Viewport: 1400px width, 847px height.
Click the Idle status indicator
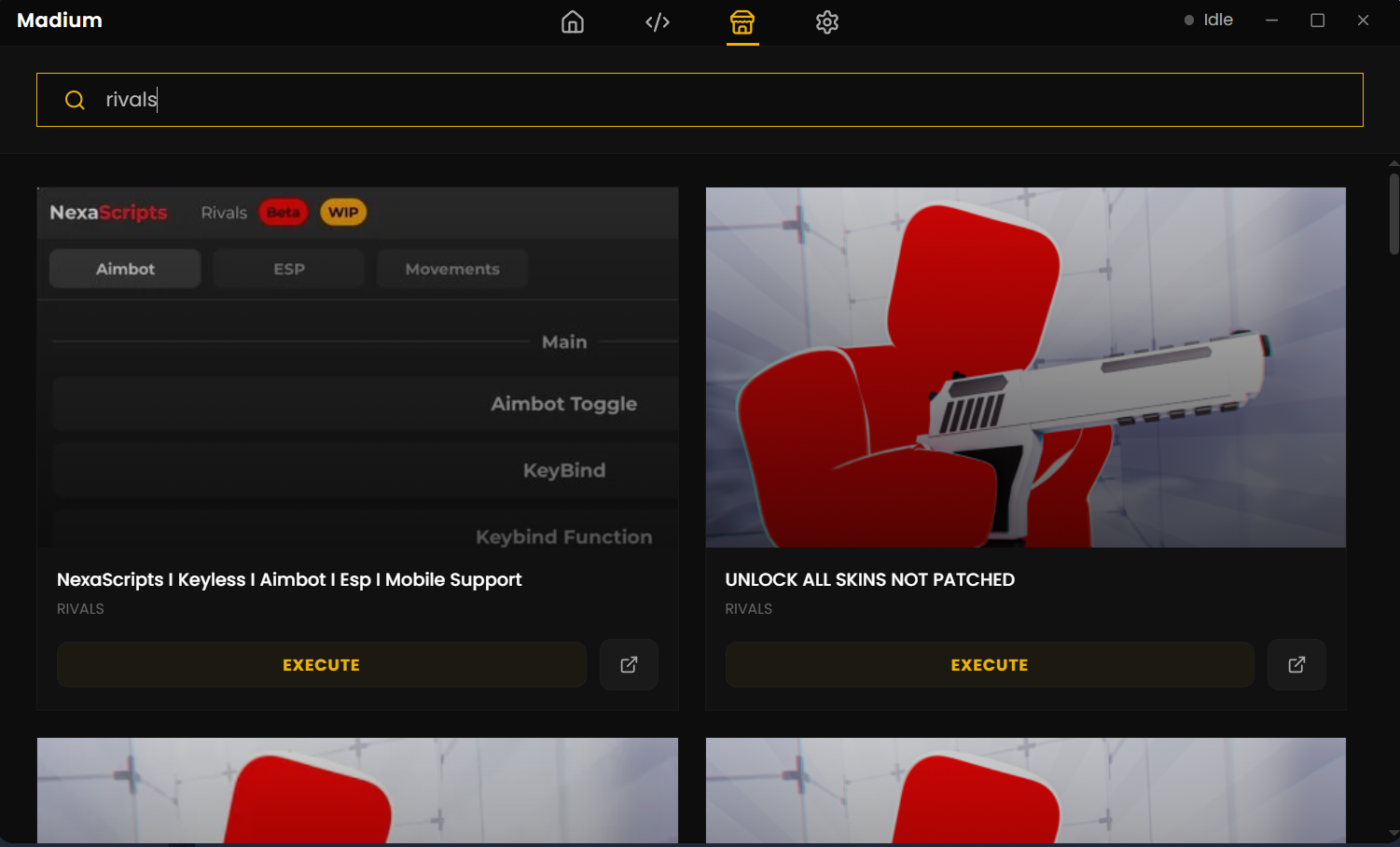[x=1209, y=20]
